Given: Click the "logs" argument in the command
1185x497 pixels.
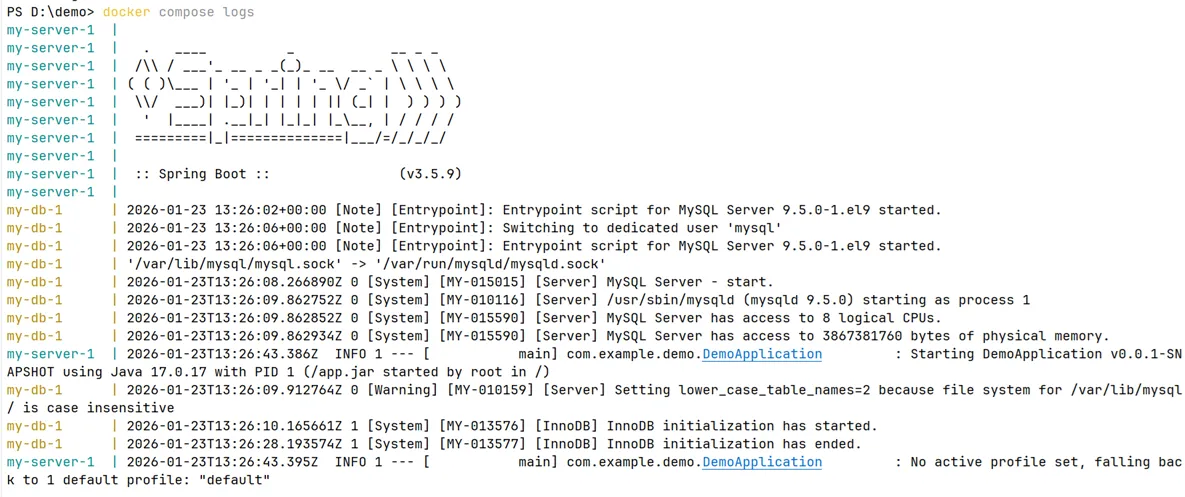Looking at the screenshot, I should pyautogui.click(x=238, y=12).
